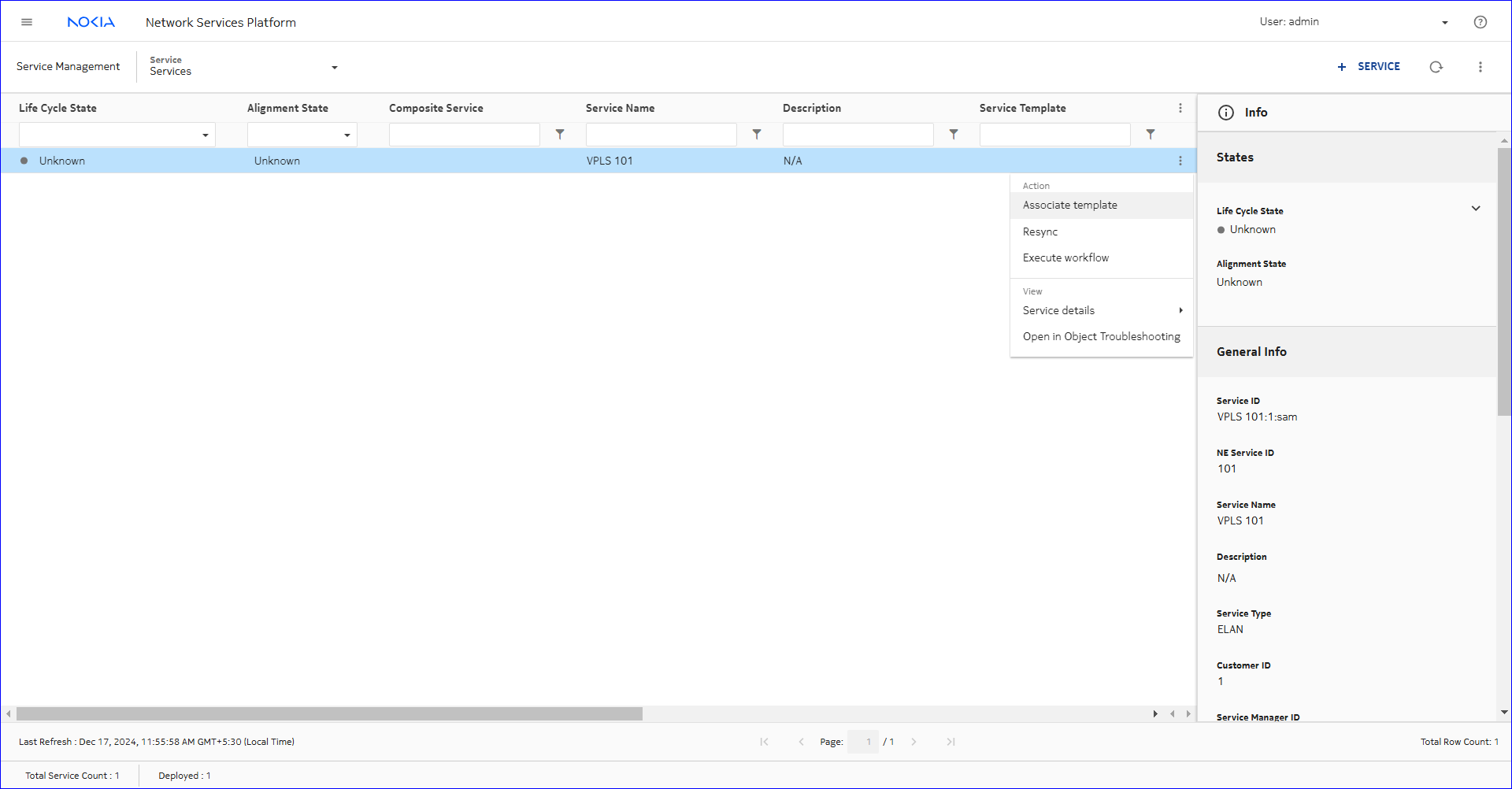Open the Services view dropdown

(334, 68)
